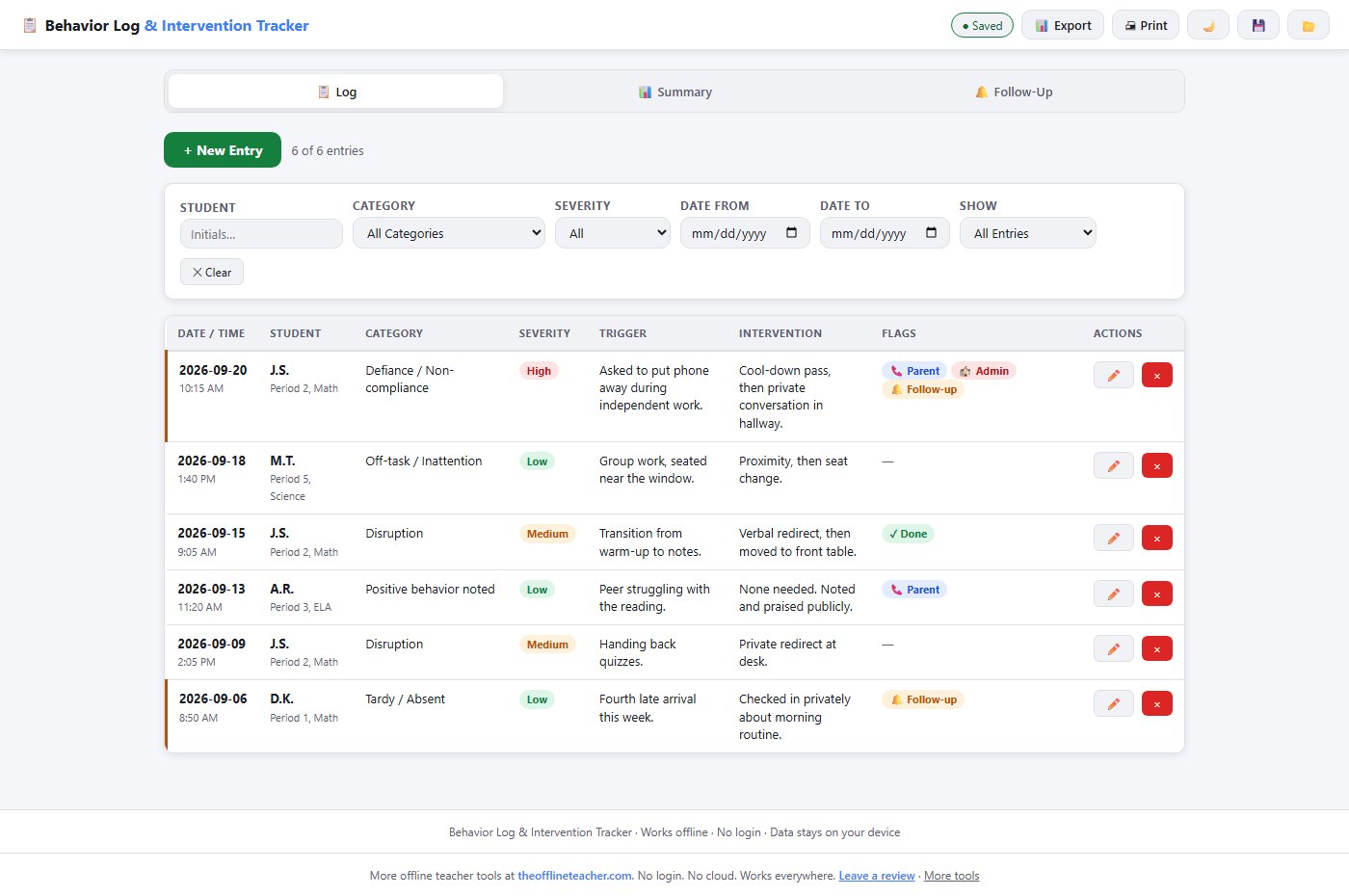Image resolution: width=1349 pixels, height=896 pixels.
Task: Click Low badge on M.T. row
Action: pos(537,461)
